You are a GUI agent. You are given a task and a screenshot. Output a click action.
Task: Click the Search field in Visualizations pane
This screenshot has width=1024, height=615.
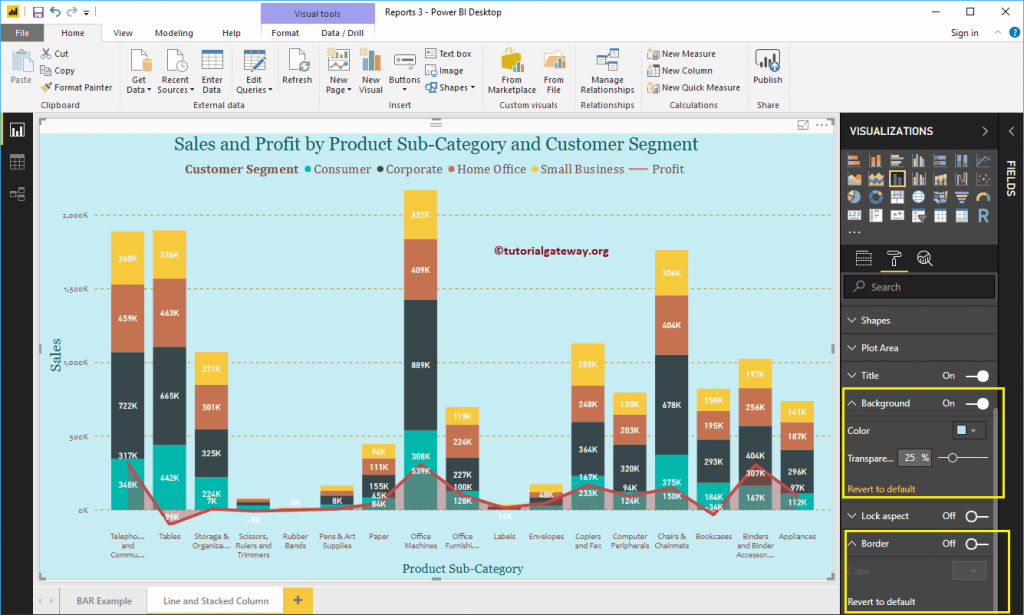[918, 287]
